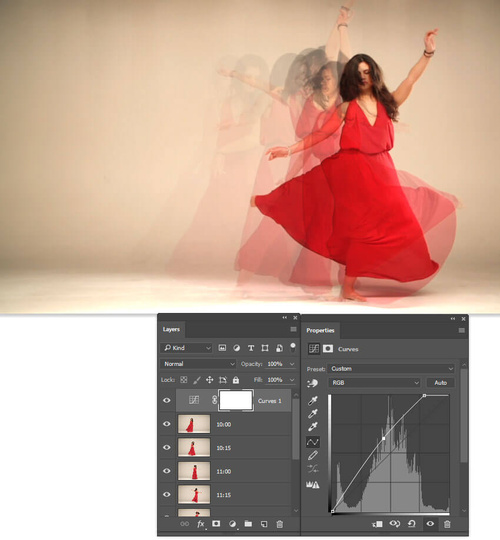The image size is (500, 540).
Task: Select the 10:00 layer thumbnail
Action: coord(194,424)
